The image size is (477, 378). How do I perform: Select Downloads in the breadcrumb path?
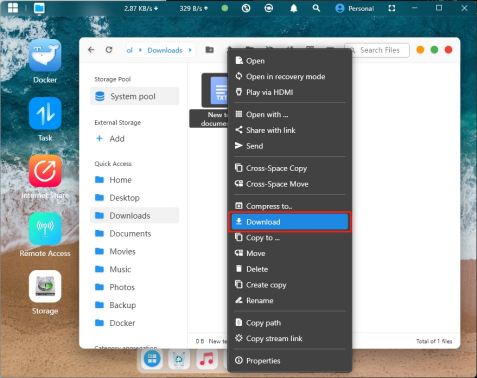[x=165, y=50]
